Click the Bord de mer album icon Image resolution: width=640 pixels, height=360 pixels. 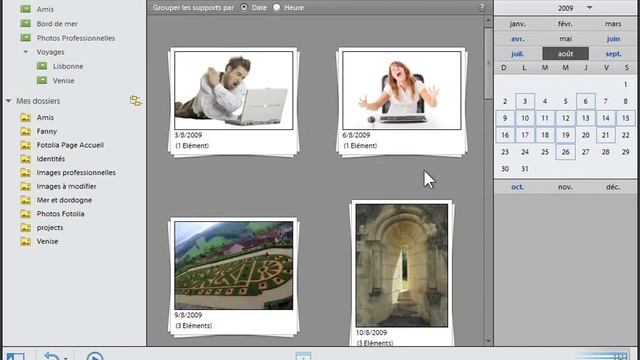[25, 23]
